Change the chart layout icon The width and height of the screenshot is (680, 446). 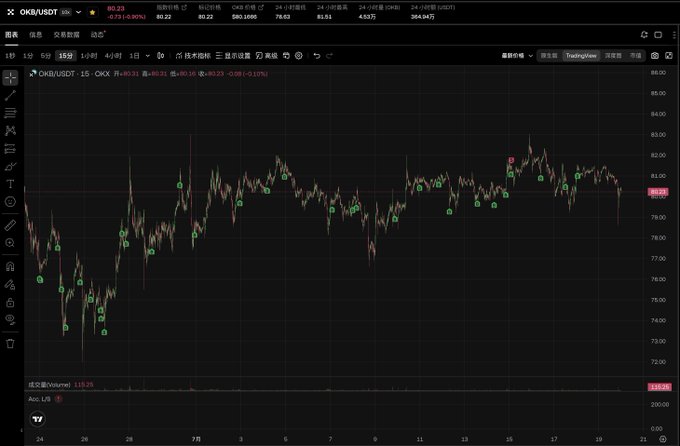(658, 35)
